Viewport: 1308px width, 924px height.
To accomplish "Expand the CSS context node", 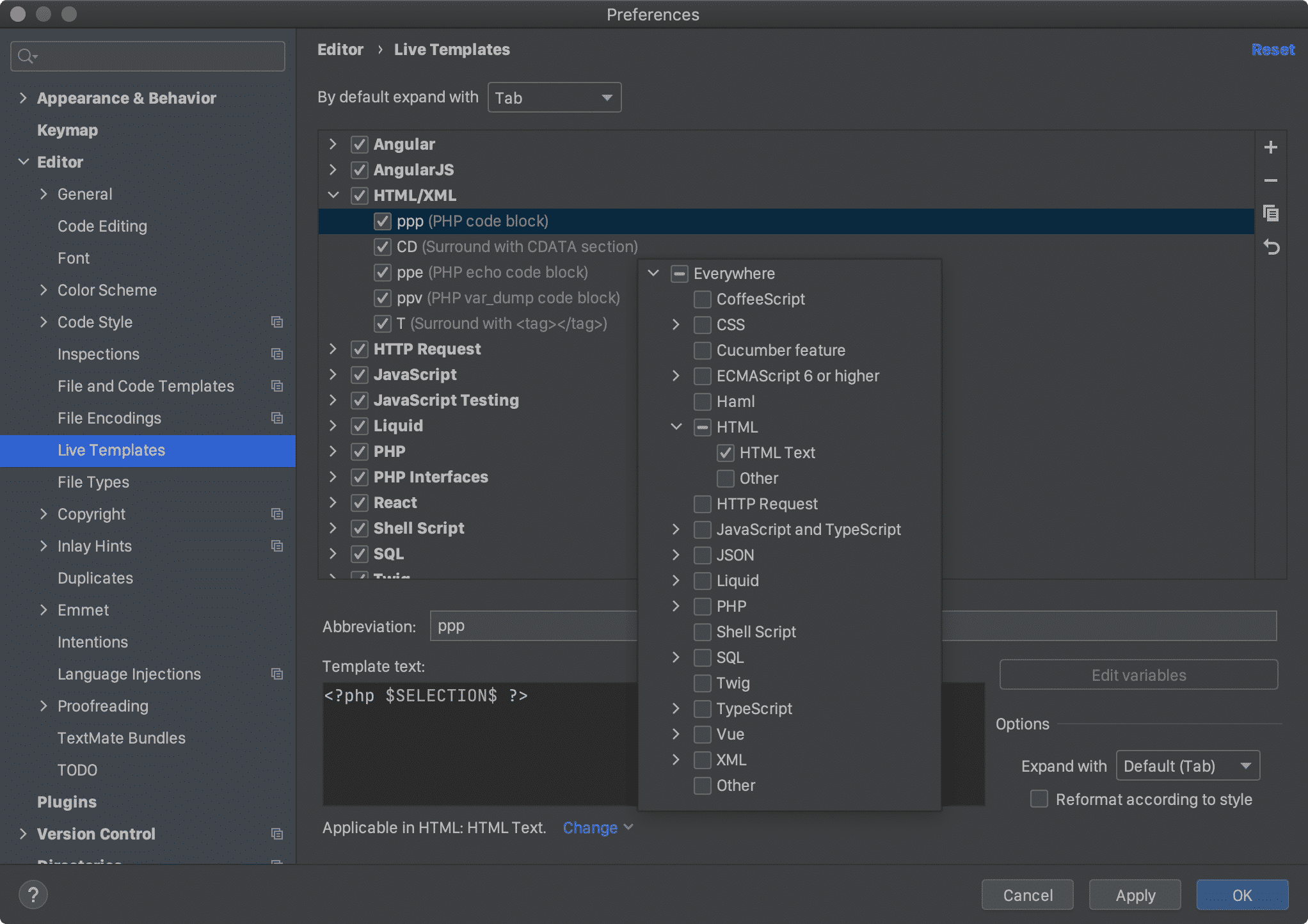I will [x=676, y=324].
